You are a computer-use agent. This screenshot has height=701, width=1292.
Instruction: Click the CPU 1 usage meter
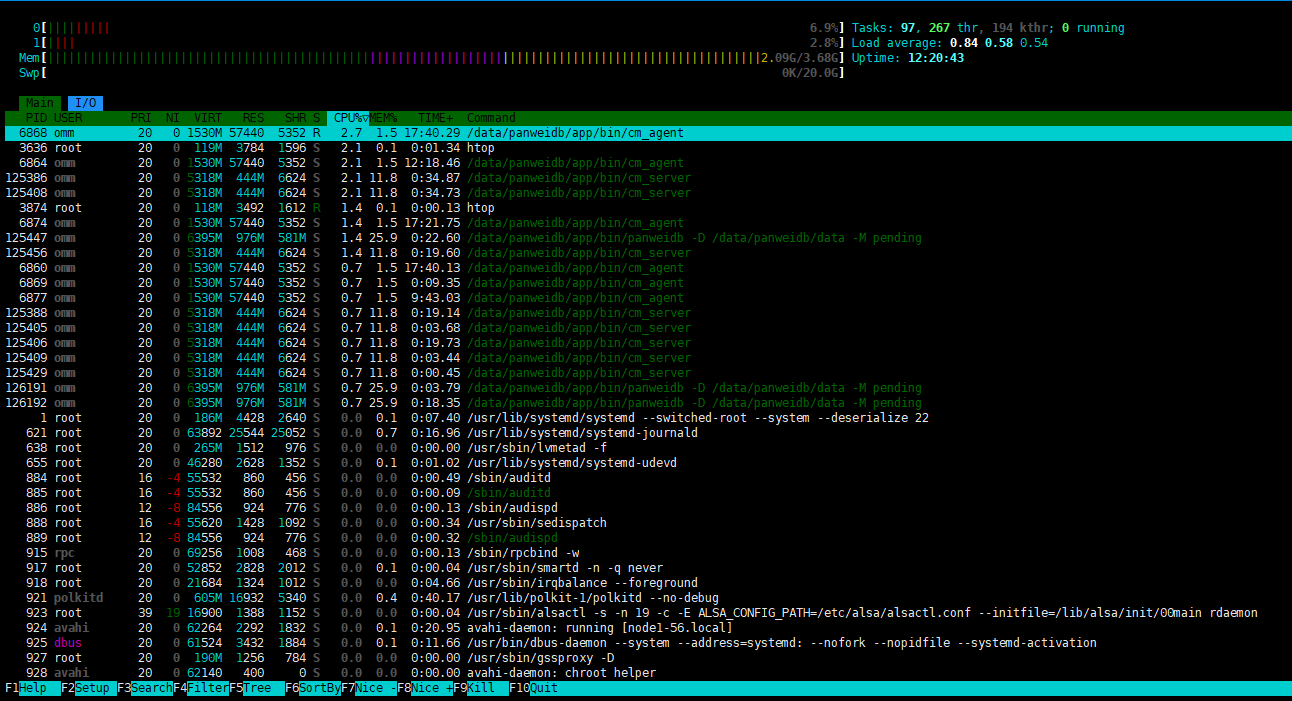(x=438, y=43)
